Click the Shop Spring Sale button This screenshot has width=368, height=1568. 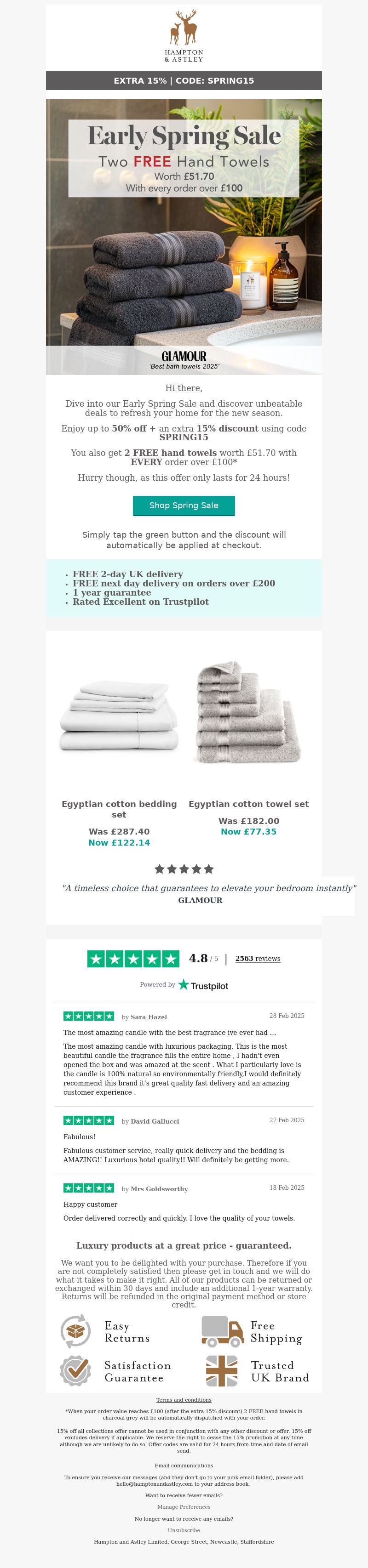(184, 505)
